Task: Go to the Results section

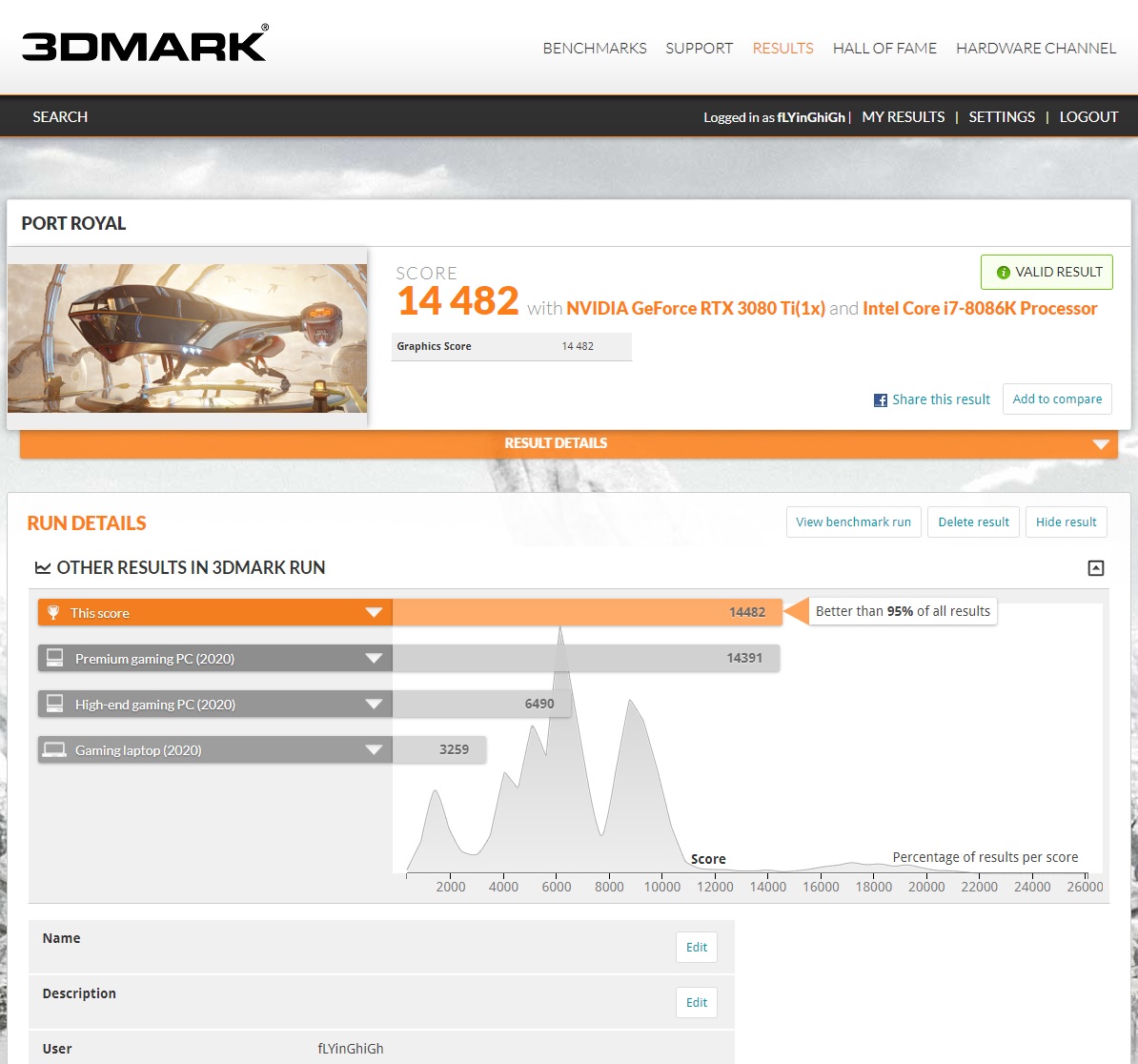Action: click(782, 48)
